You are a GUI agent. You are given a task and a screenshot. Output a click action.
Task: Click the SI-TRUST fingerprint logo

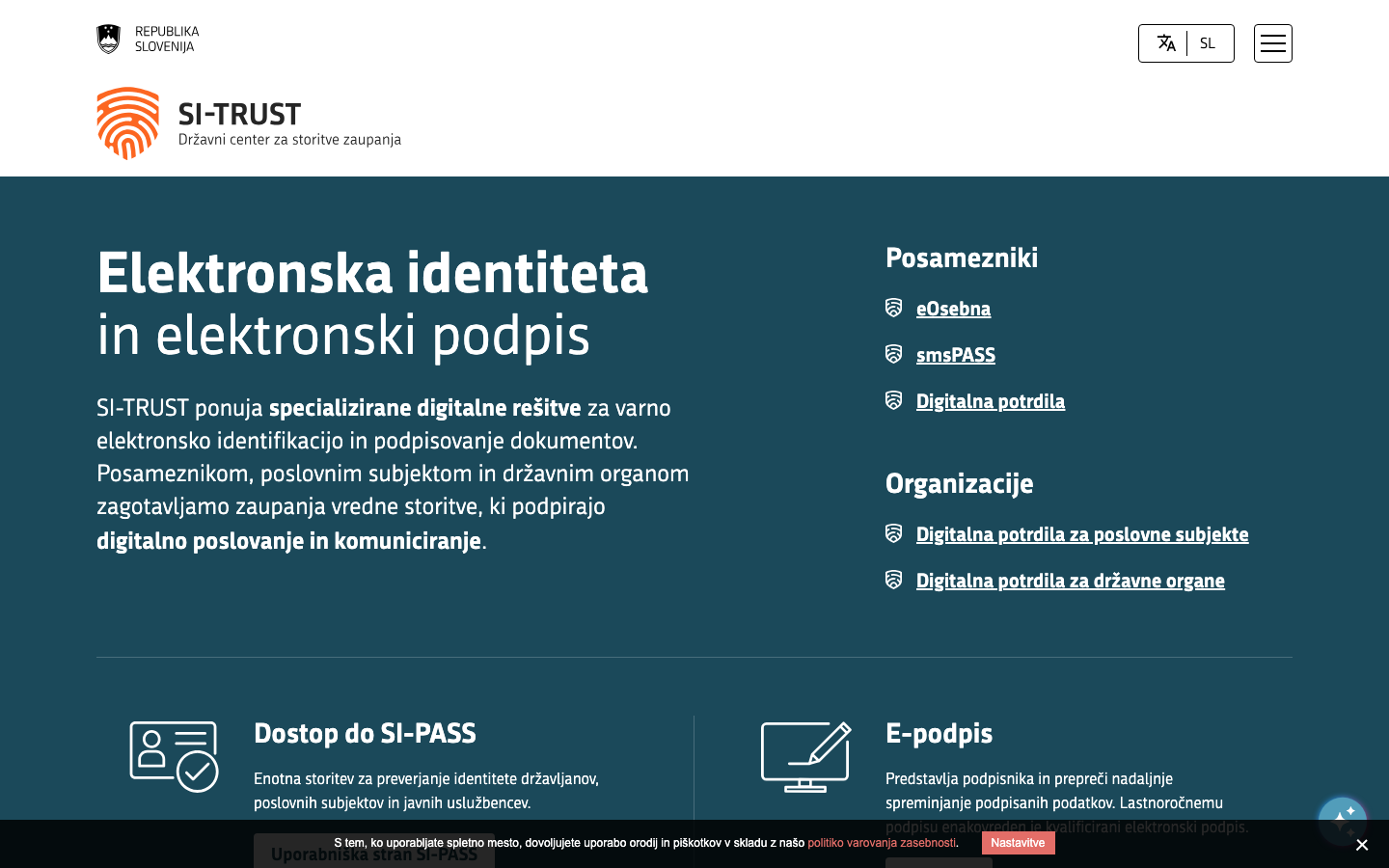[128, 123]
